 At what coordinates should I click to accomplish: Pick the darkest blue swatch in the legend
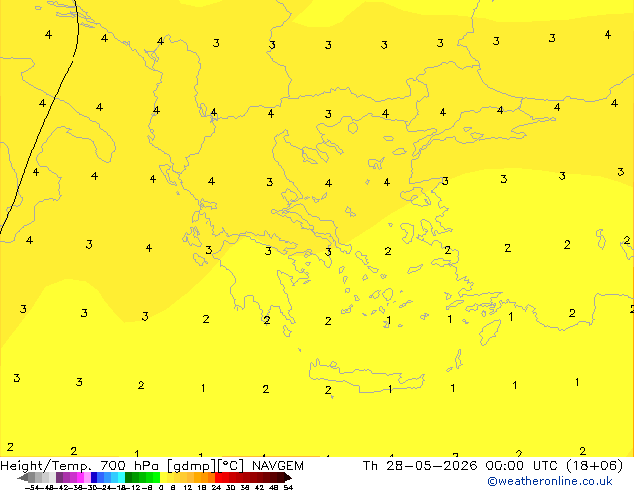pos(94,477)
